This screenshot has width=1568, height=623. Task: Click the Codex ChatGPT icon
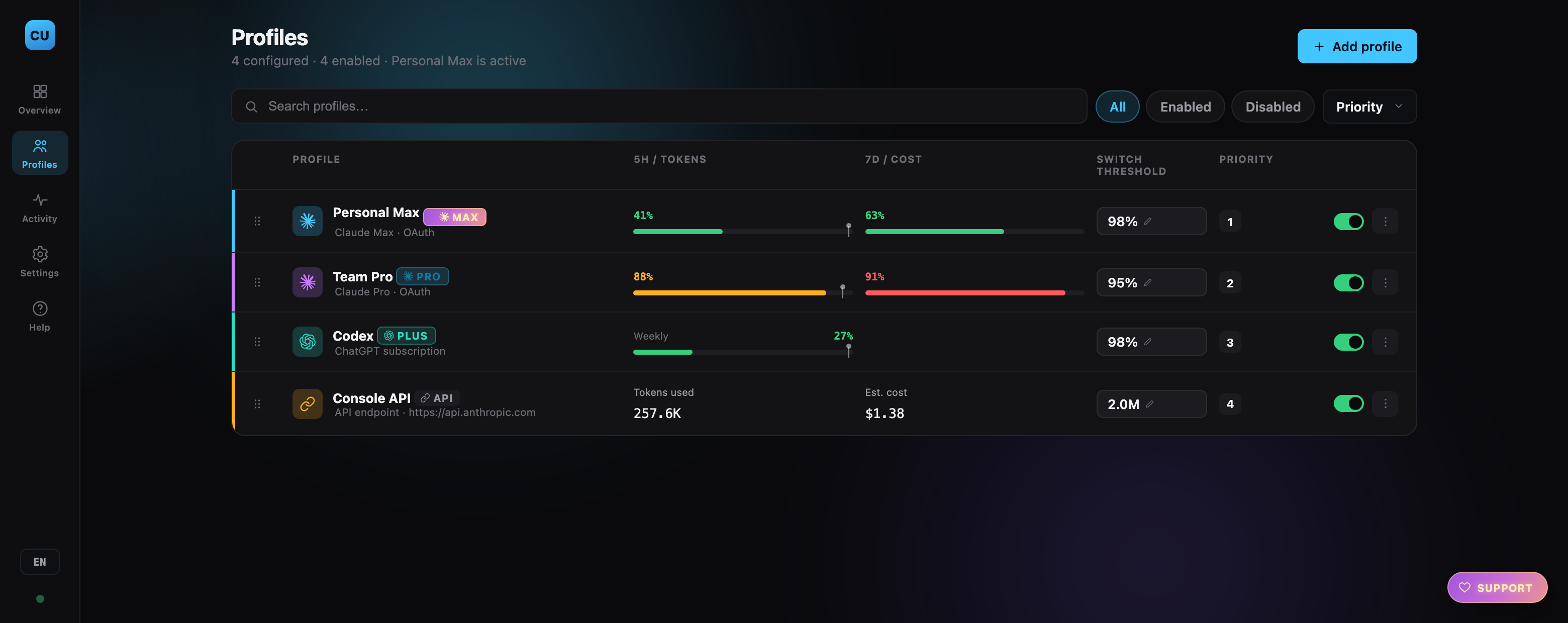coord(308,342)
